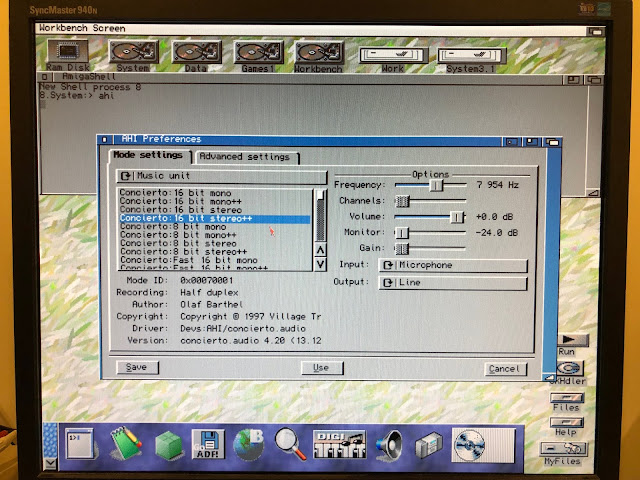Click the Use button

(x=322, y=368)
